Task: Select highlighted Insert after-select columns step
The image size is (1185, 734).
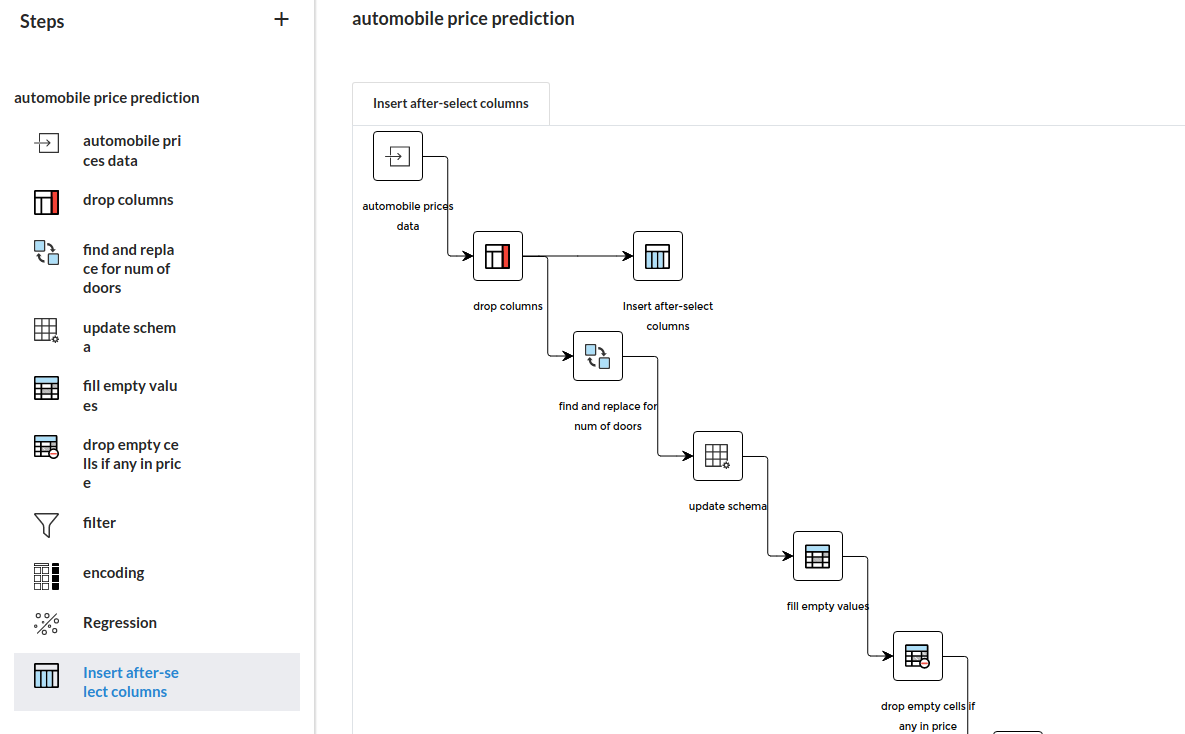Action: point(130,682)
